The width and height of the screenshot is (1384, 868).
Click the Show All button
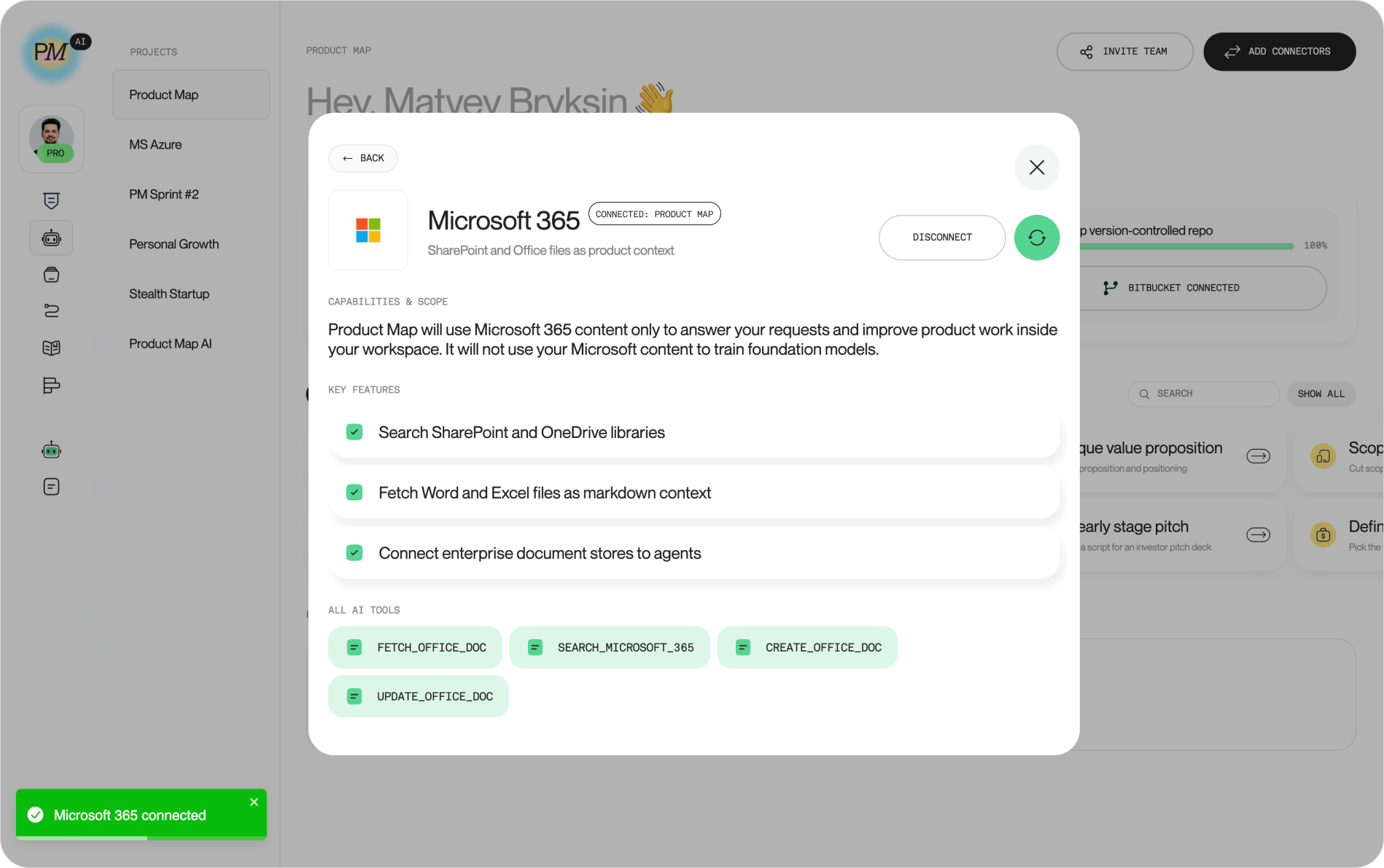(1321, 394)
